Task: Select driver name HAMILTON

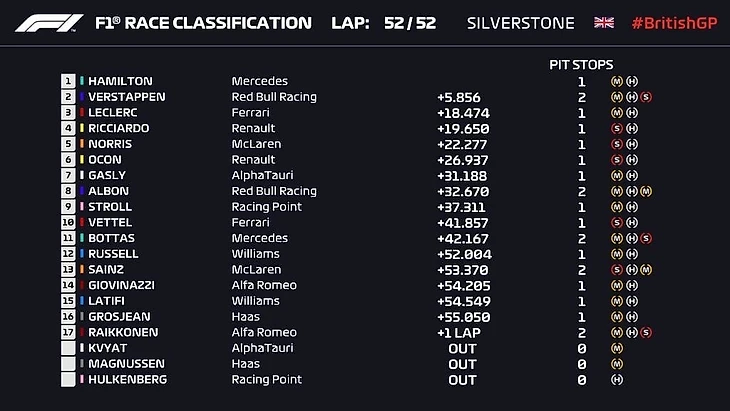Action: (x=122, y=81)
